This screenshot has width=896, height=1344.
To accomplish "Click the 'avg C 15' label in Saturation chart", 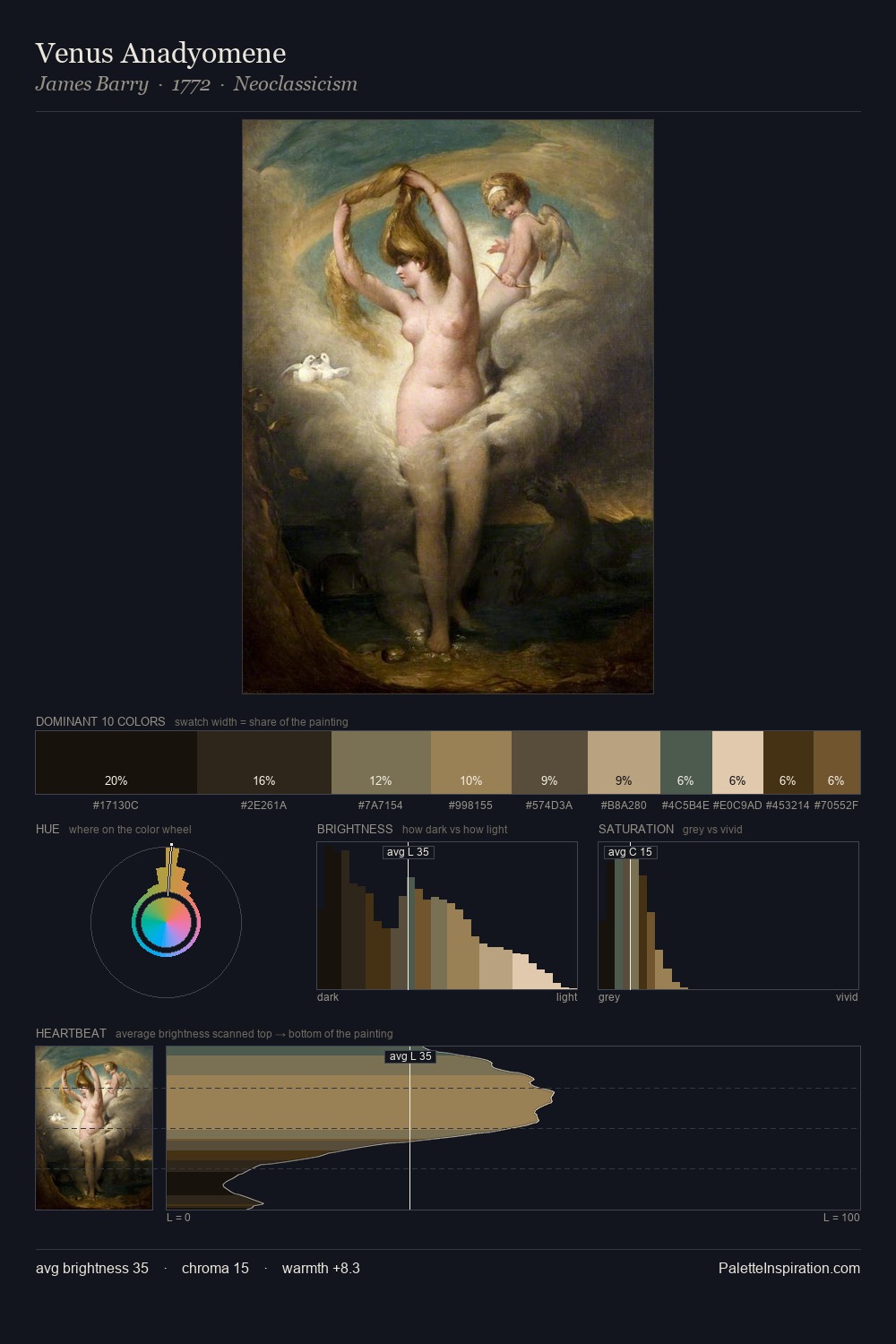I will (631, 852).
